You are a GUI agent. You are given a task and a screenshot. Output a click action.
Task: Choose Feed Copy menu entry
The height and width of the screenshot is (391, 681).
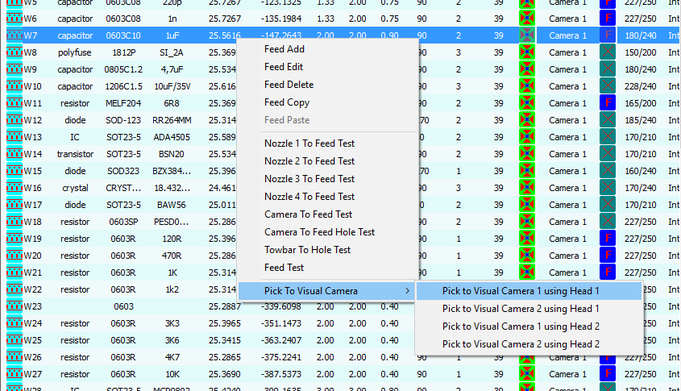[x=287, y=103]
